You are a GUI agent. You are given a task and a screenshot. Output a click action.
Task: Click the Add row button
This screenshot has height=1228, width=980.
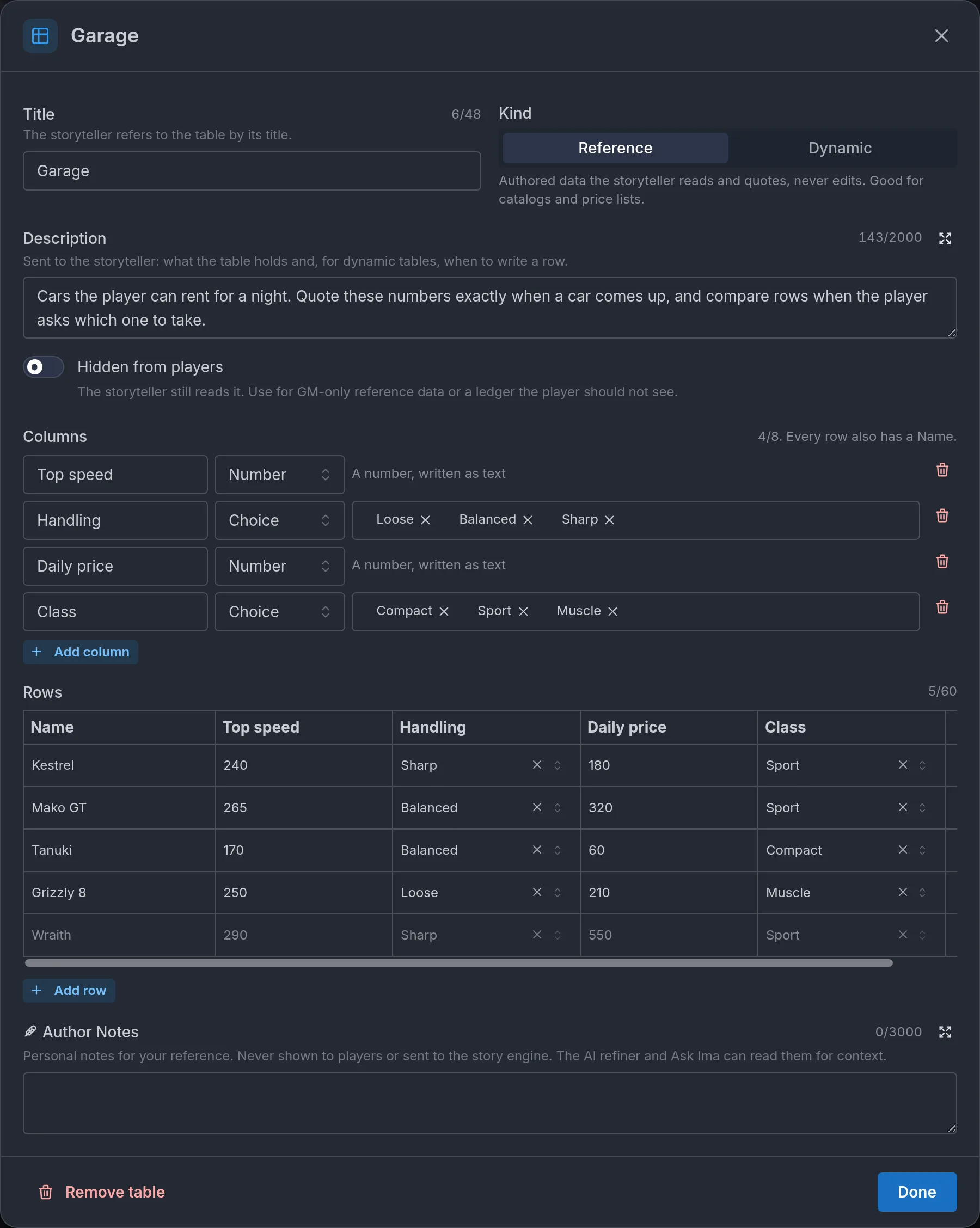(x=69, y=990)
